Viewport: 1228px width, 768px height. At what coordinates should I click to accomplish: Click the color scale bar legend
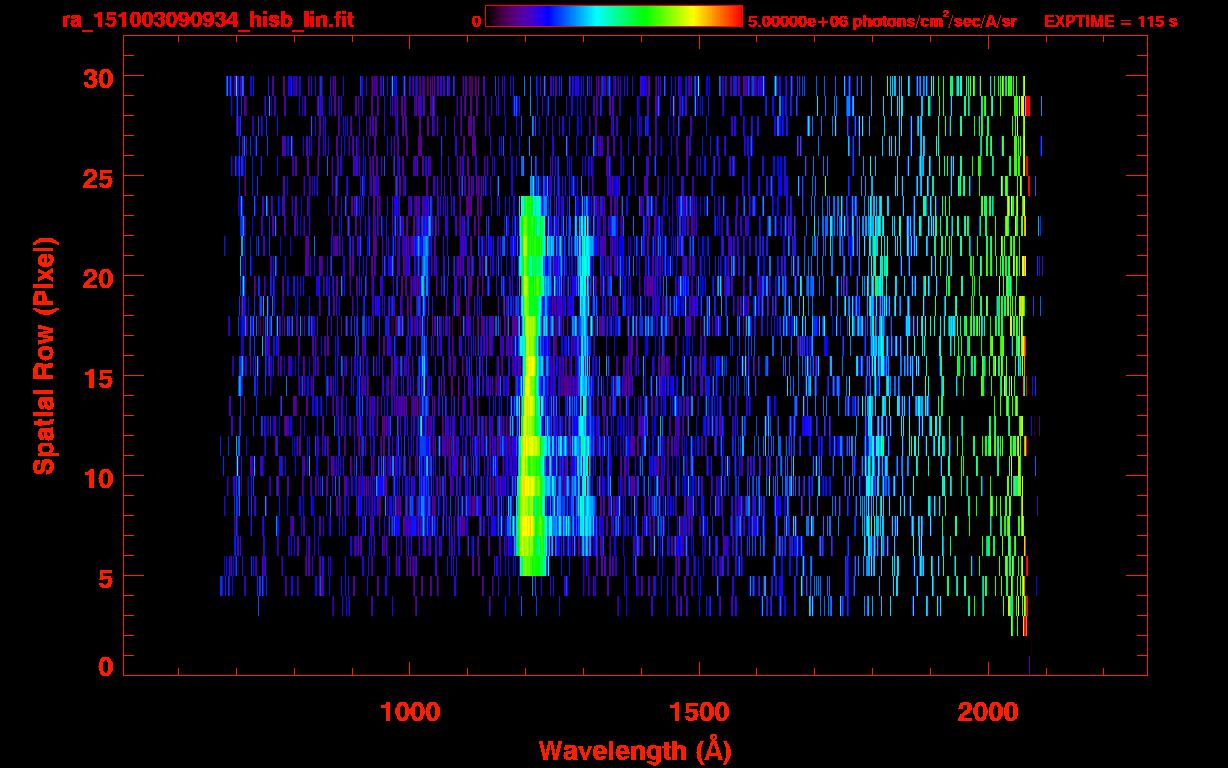(613, 16)
